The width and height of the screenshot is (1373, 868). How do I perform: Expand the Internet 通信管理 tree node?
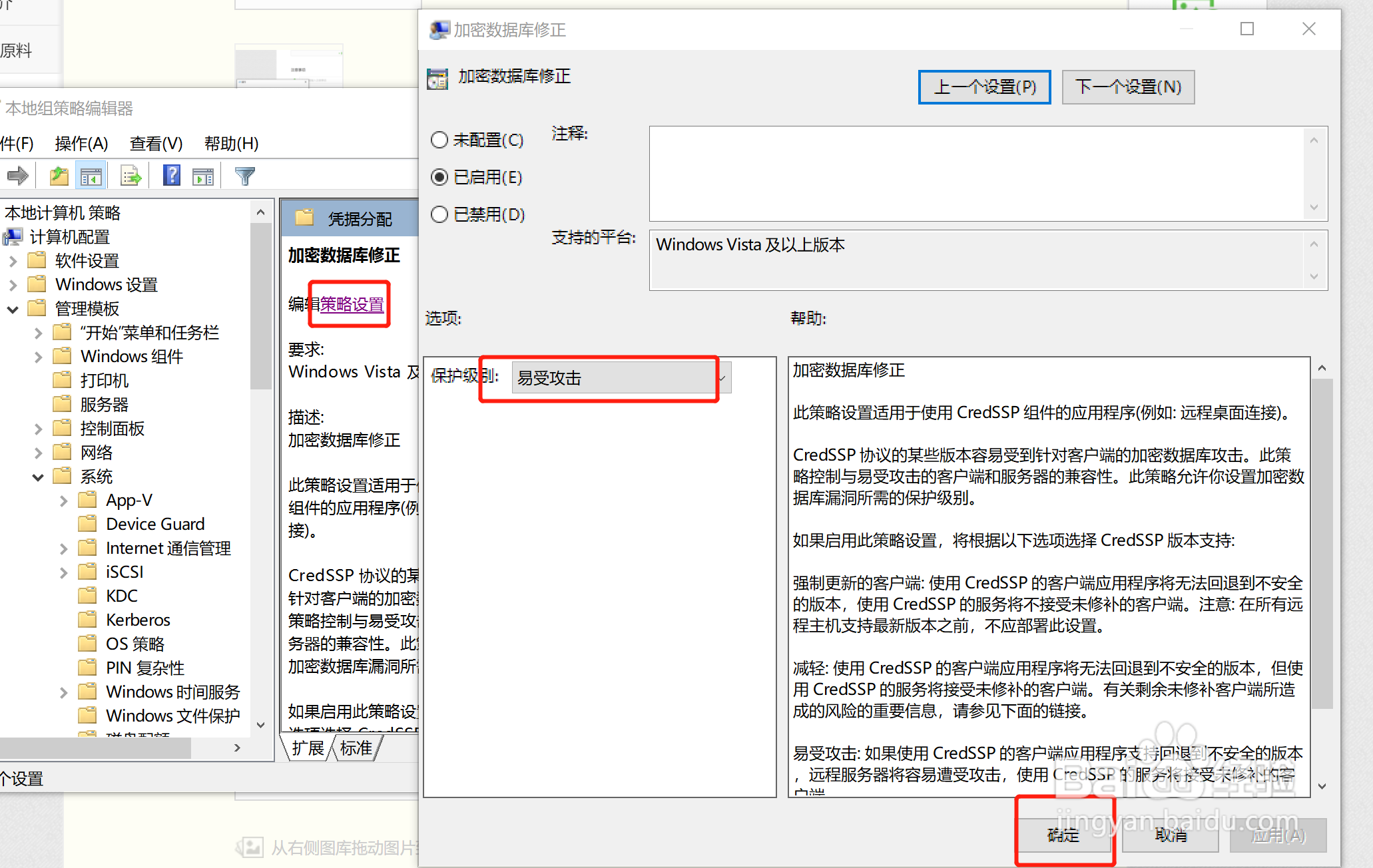(63, 548)
